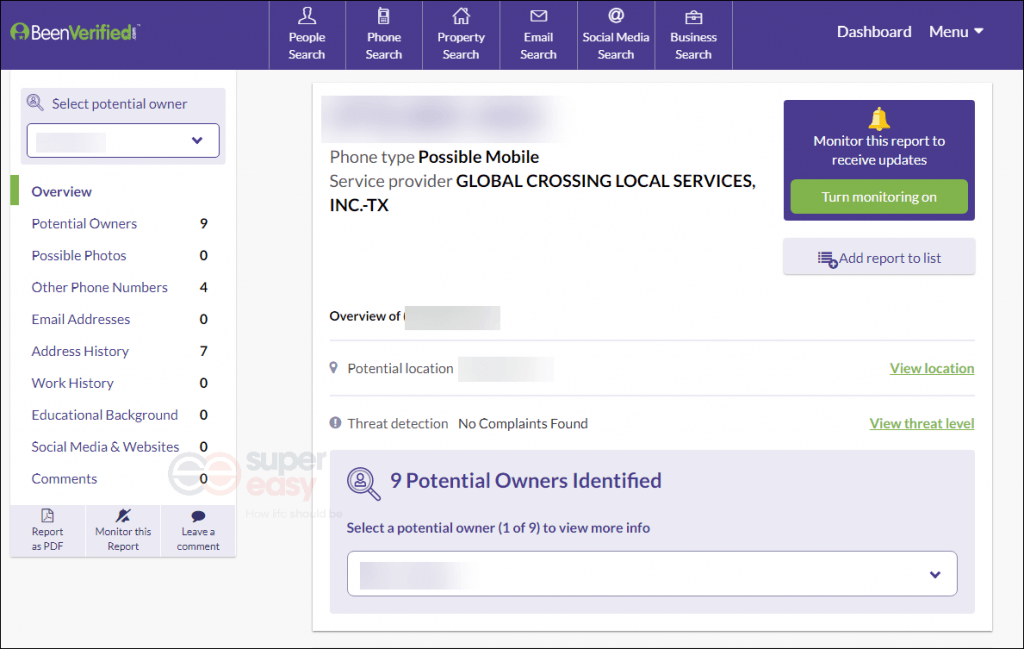Screen dimensions: 1024x649
Task: Open Phone Search phone icon
Action: click(383, 15)
